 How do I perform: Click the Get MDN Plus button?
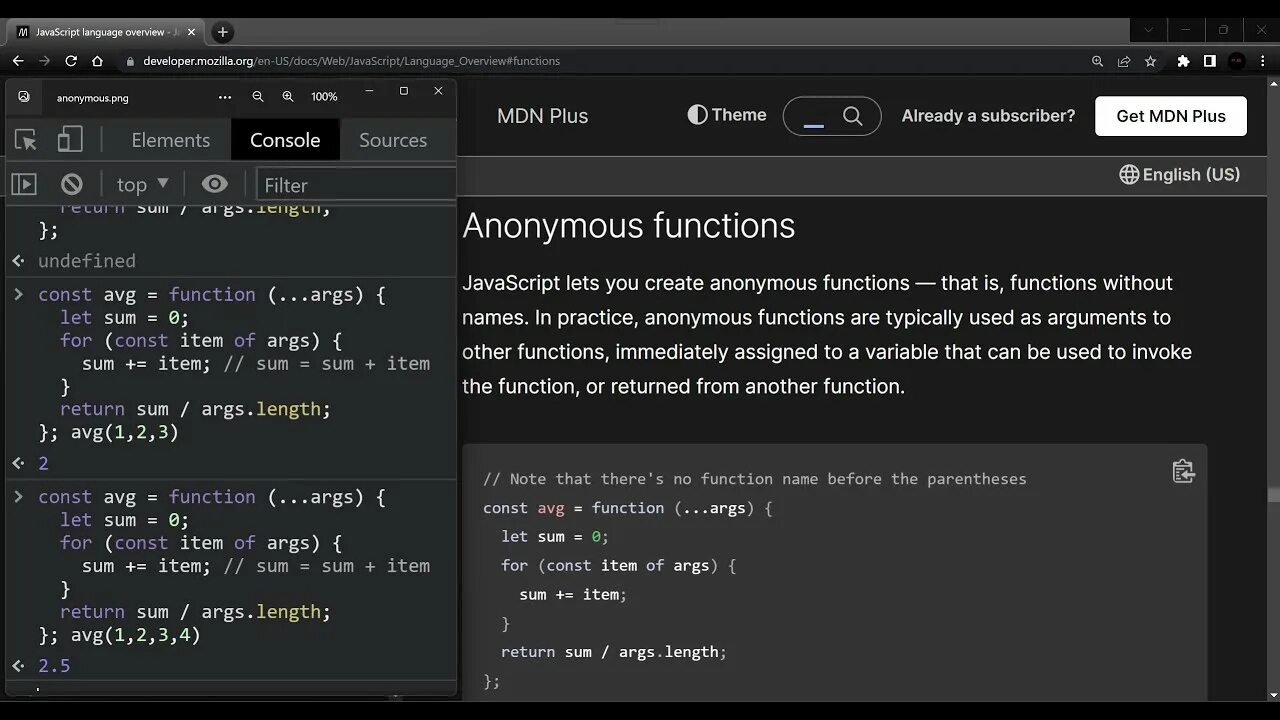click(x=1171, y=116)
